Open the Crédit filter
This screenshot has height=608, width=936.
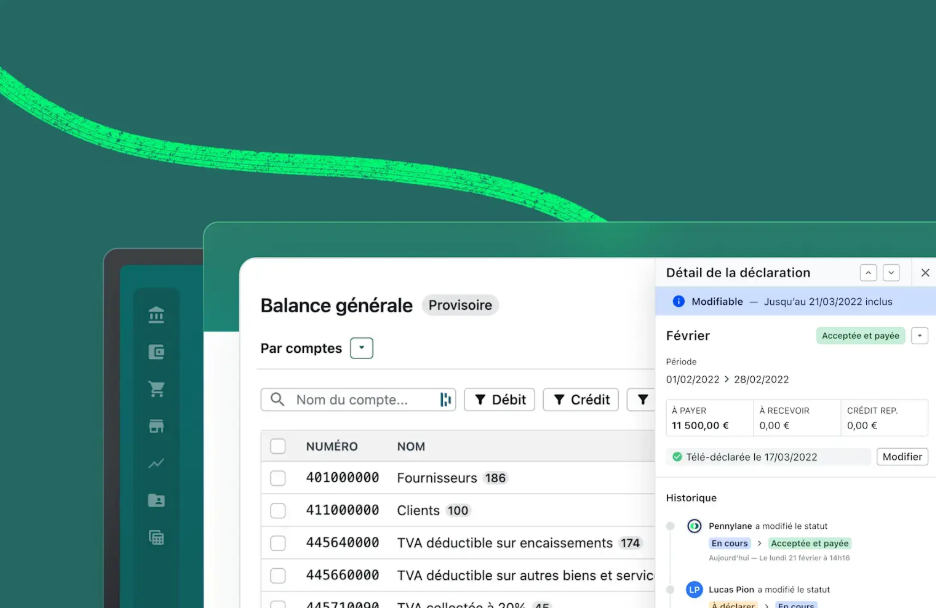[x=581, y=400]
